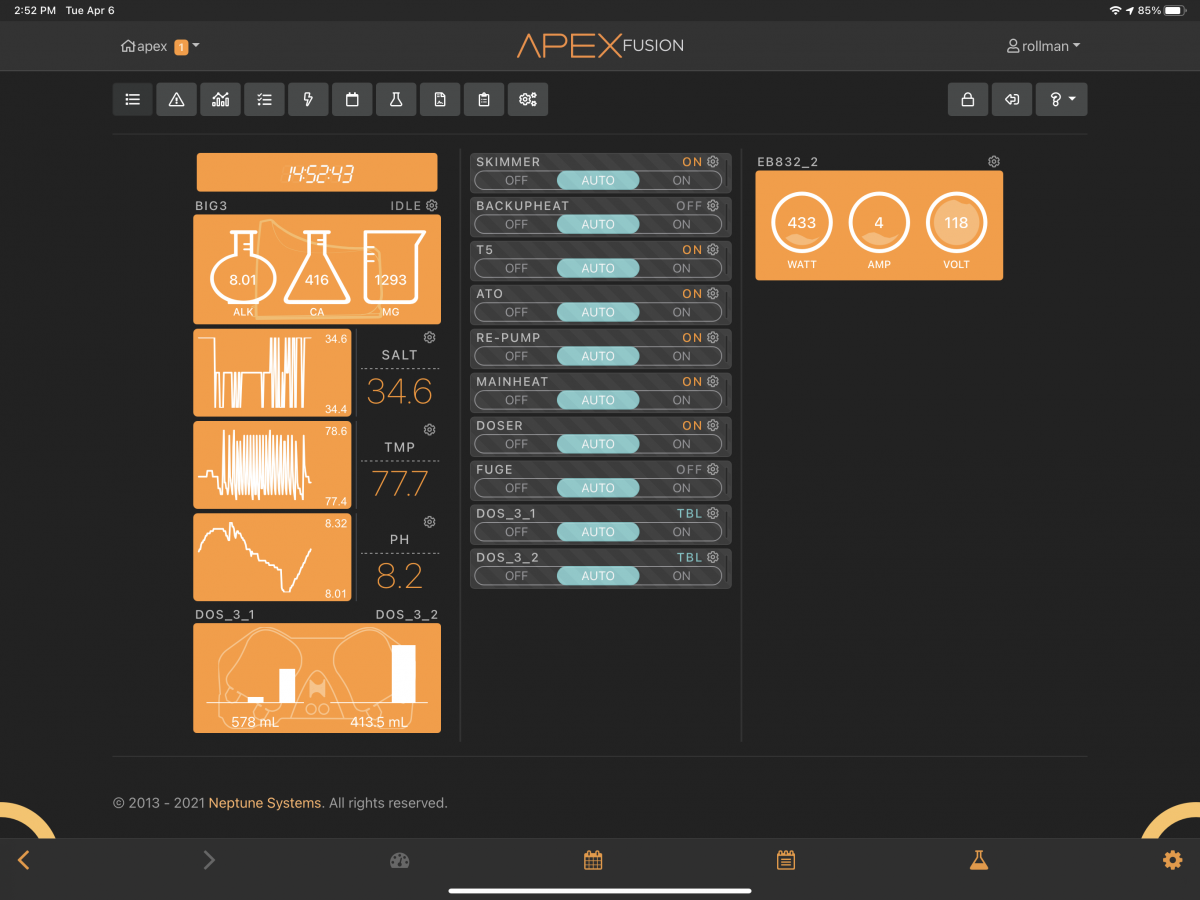
Task: Open the flask measurements toolbar icon
Action: [396, 99]
